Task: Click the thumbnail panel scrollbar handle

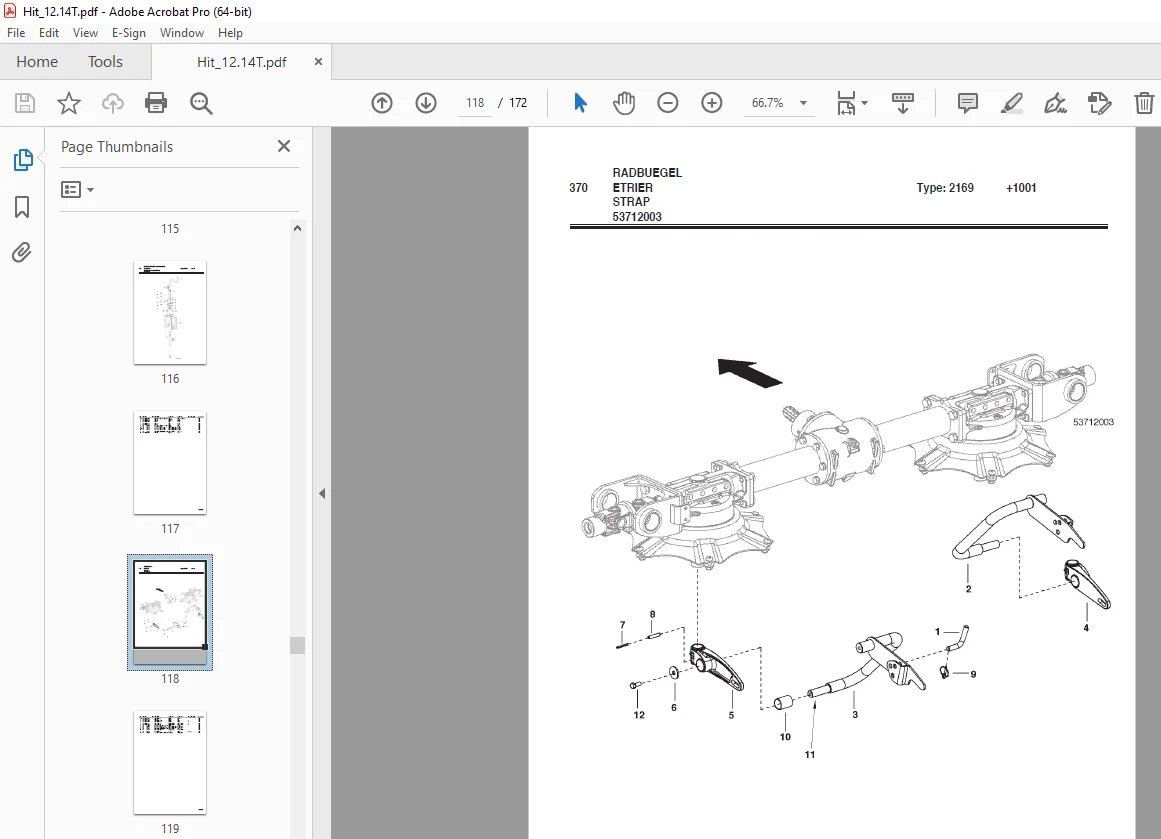Action: (297, 645)
